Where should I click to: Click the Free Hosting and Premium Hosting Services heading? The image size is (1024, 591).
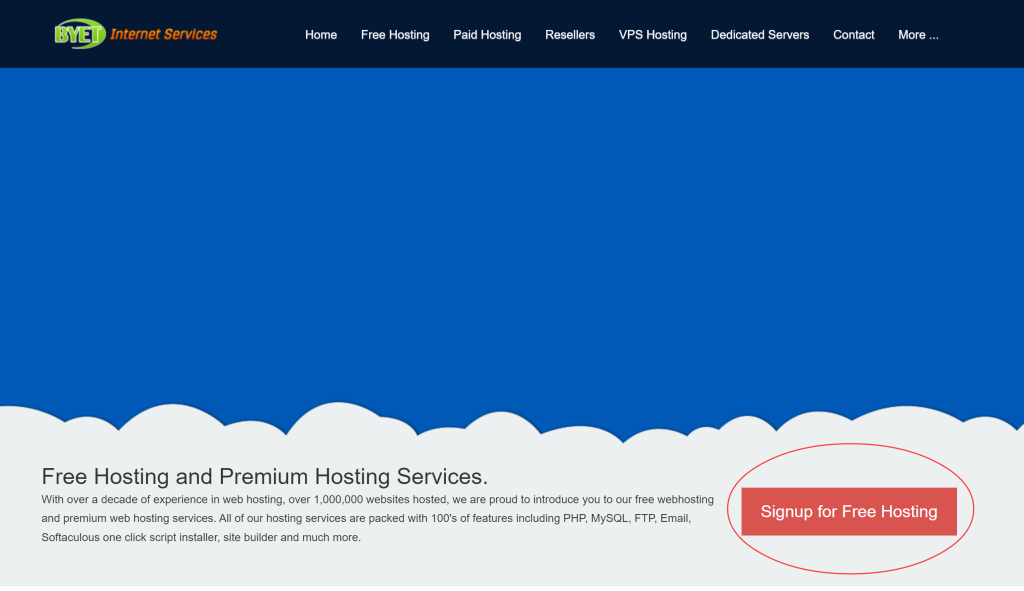(264, 476)
